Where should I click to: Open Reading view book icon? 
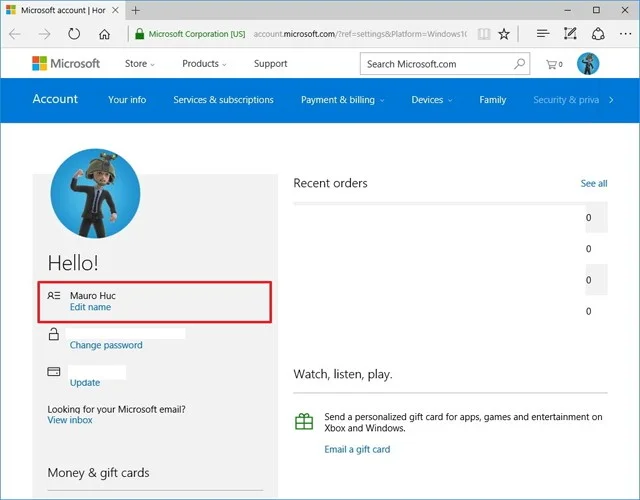484,34
